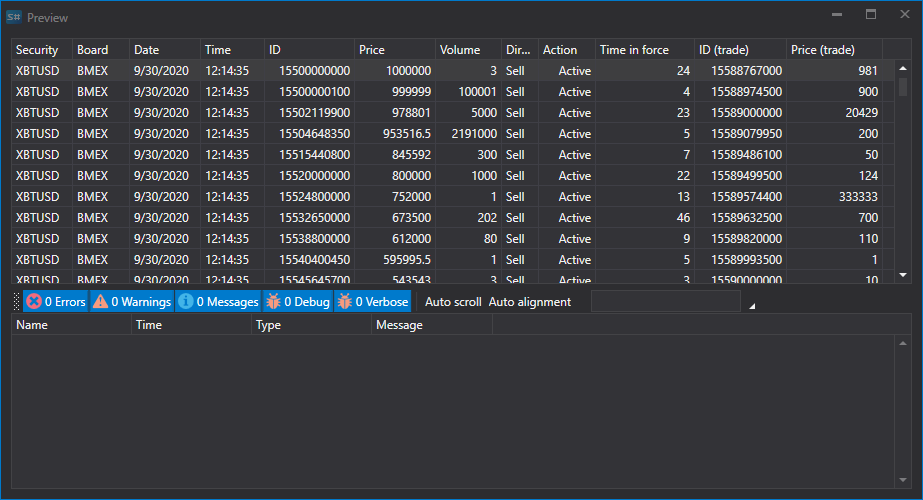Select price cell 999999
This screenshot has height=500, width=923.
pyautogui.click(x=395, y=92)
